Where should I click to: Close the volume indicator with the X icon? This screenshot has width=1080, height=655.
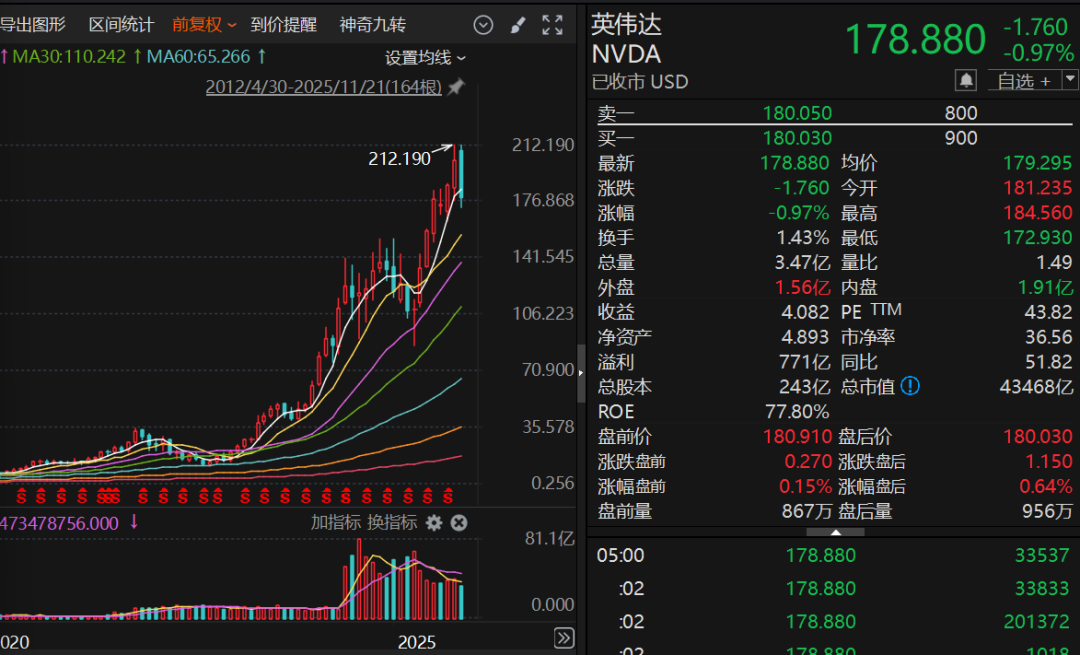pyautogui.click(x=458, y=522)
